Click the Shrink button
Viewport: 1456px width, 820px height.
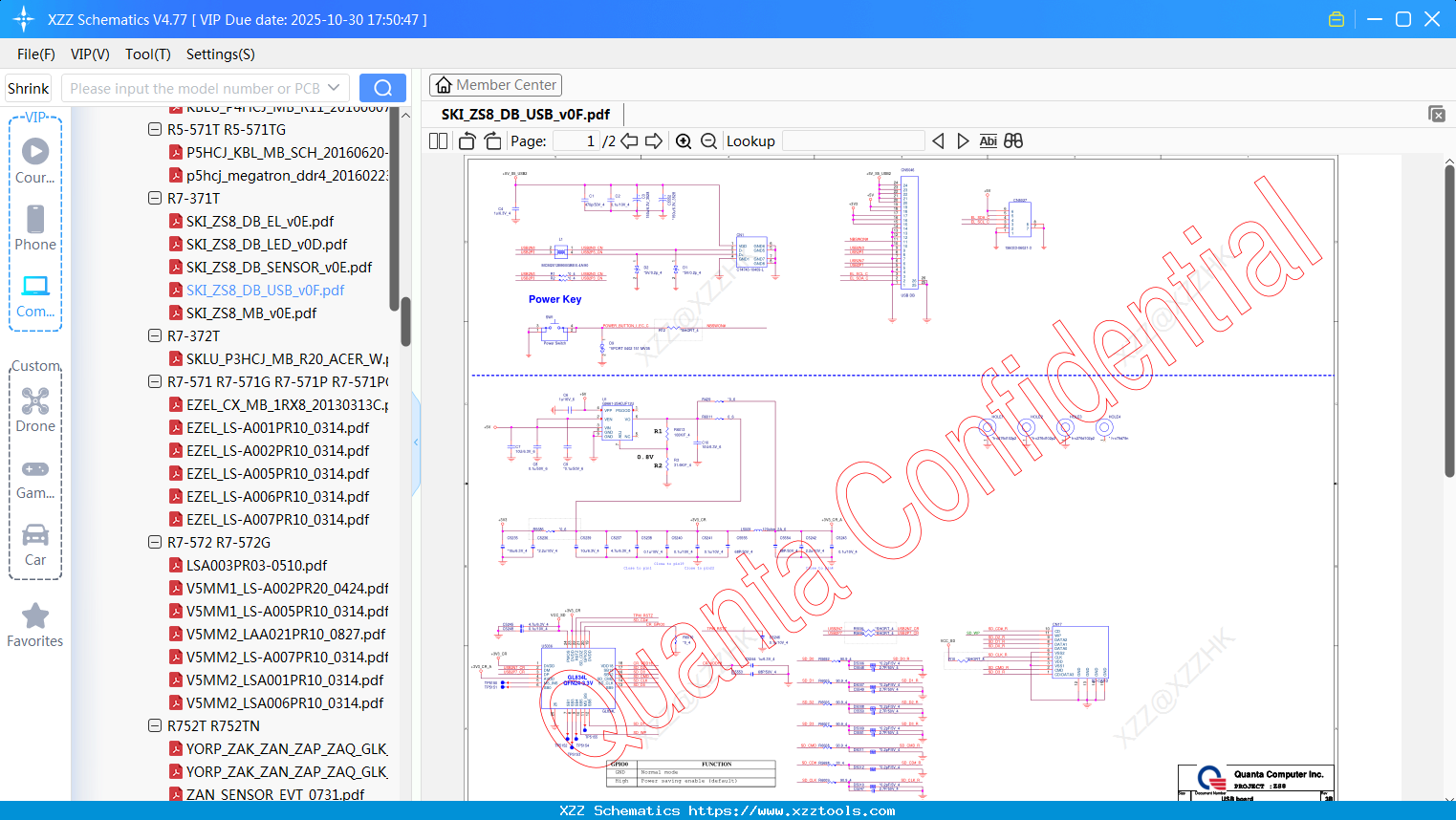[29, 88]
